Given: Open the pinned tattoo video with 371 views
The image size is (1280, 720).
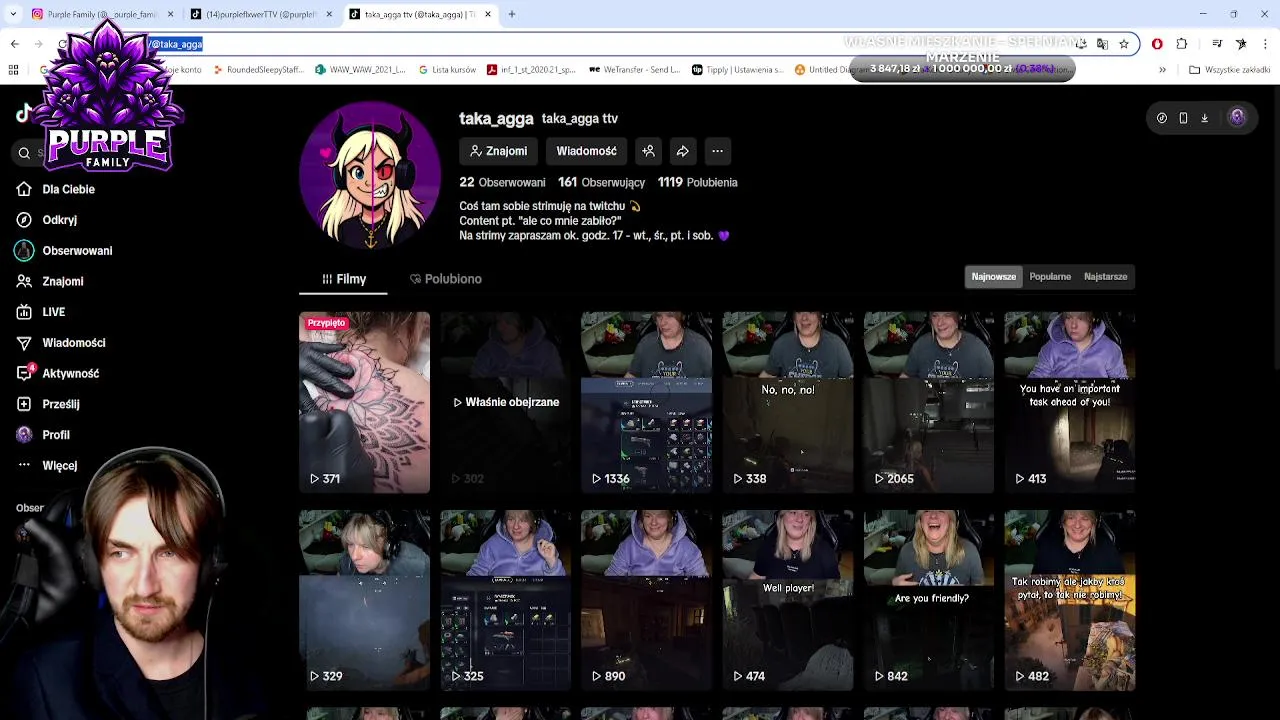Looking at the screenshot, I should pos(364,402).
